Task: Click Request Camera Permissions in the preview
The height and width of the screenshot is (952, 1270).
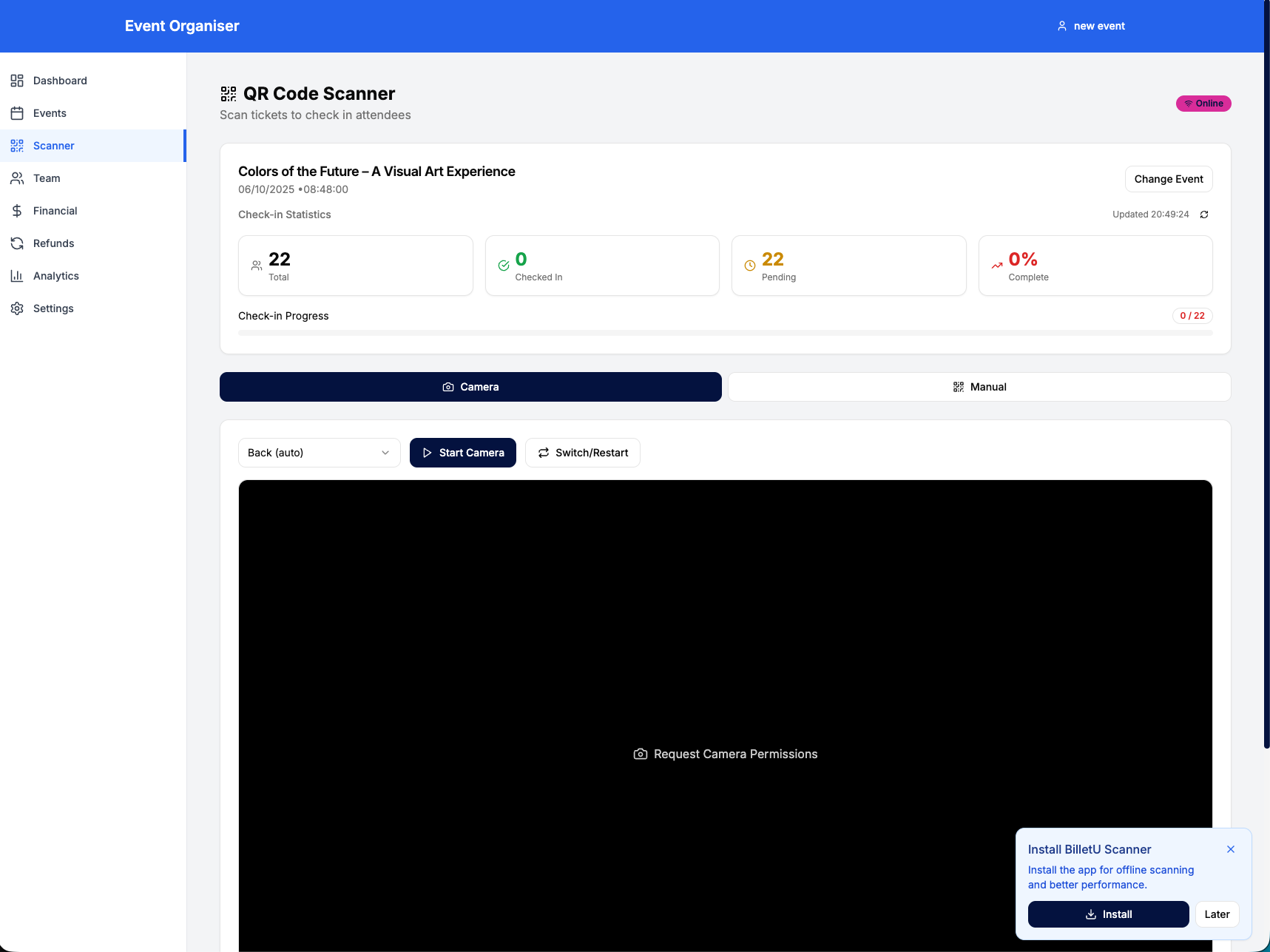Action: [726, 754]
